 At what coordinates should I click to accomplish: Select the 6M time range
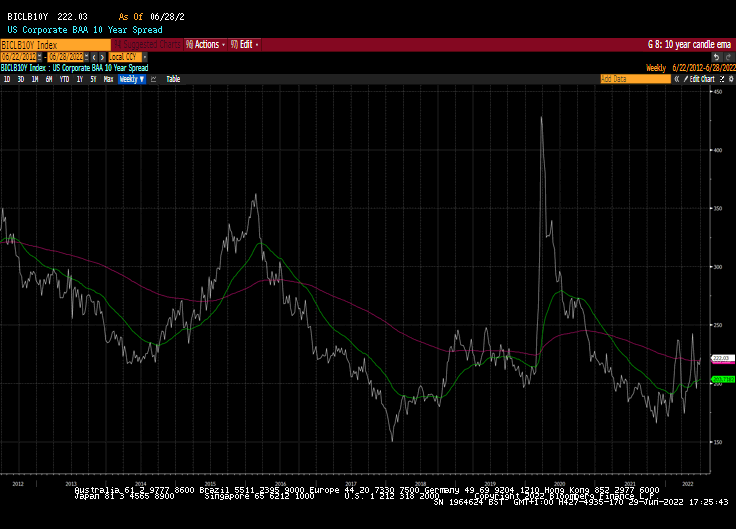point(49,79)
